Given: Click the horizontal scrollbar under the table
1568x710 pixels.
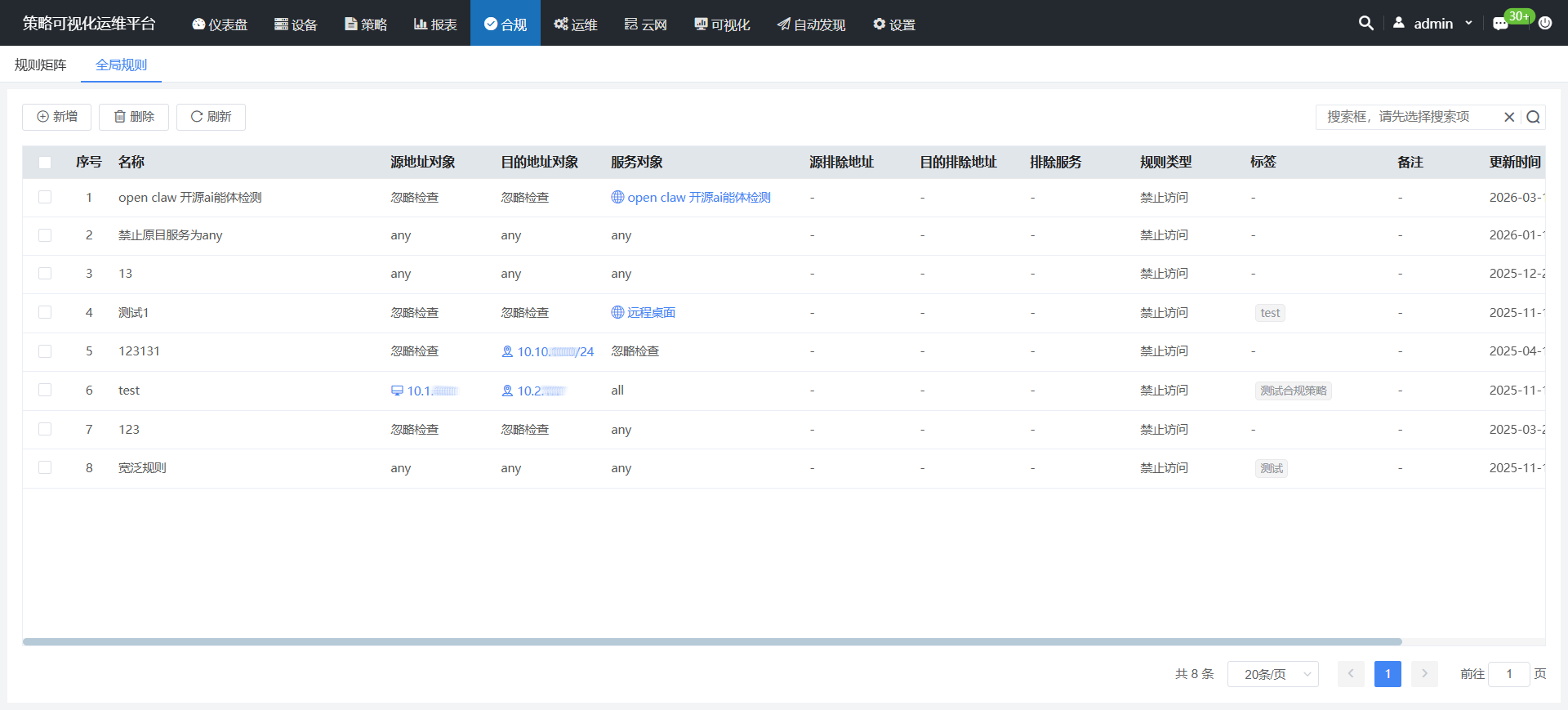Looking at the screenshot, I should point(712,642).
